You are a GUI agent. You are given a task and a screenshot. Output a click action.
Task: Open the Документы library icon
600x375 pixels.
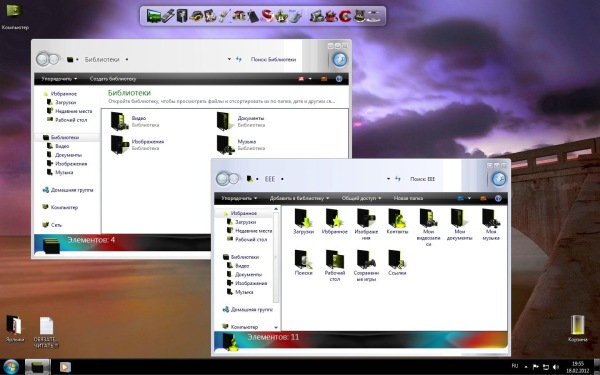pyautogui.click(x=225, y=121)
